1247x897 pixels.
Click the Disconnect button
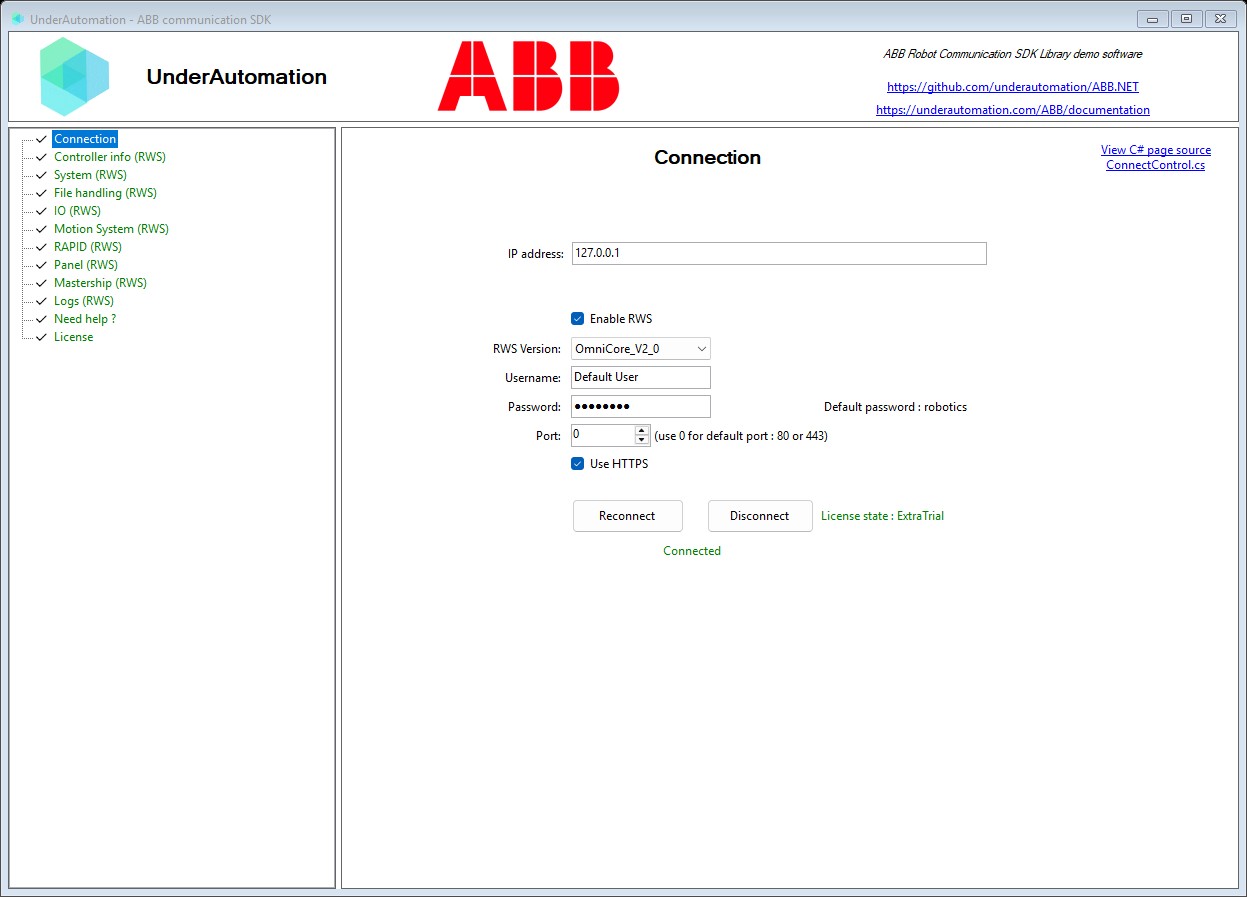[759, 516]
